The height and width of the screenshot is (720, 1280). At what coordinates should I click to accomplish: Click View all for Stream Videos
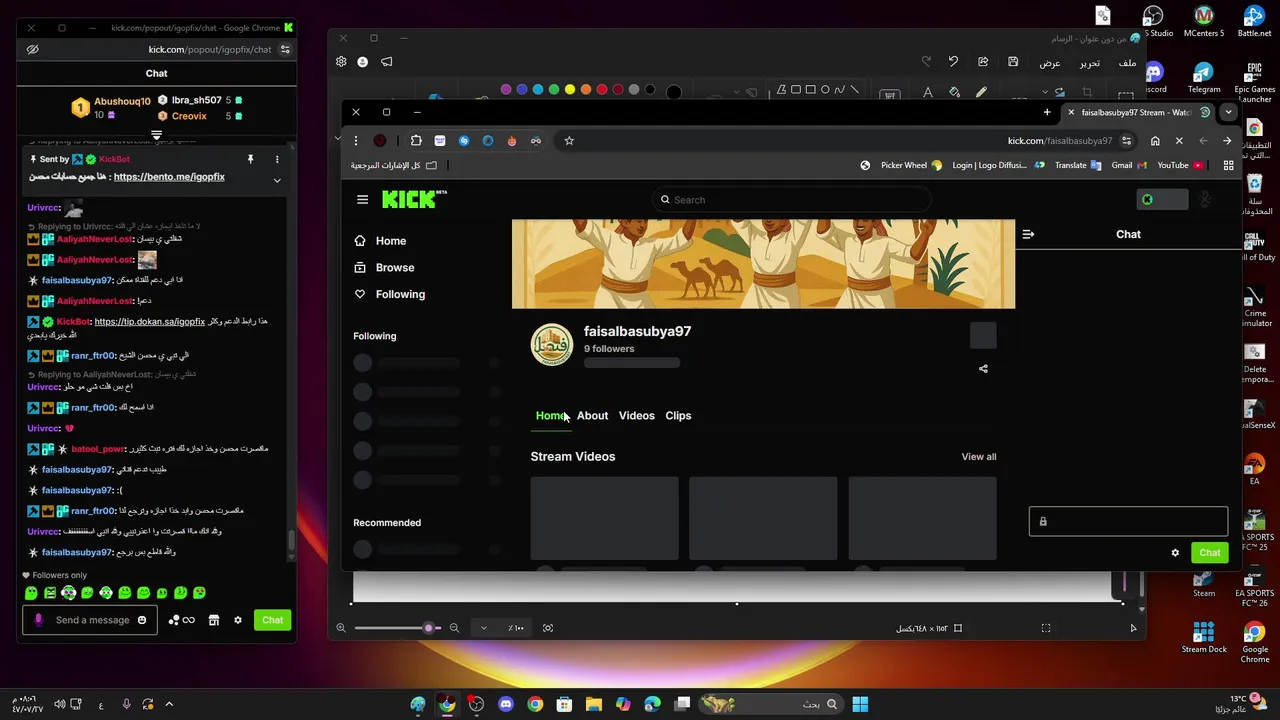[979, 457]
